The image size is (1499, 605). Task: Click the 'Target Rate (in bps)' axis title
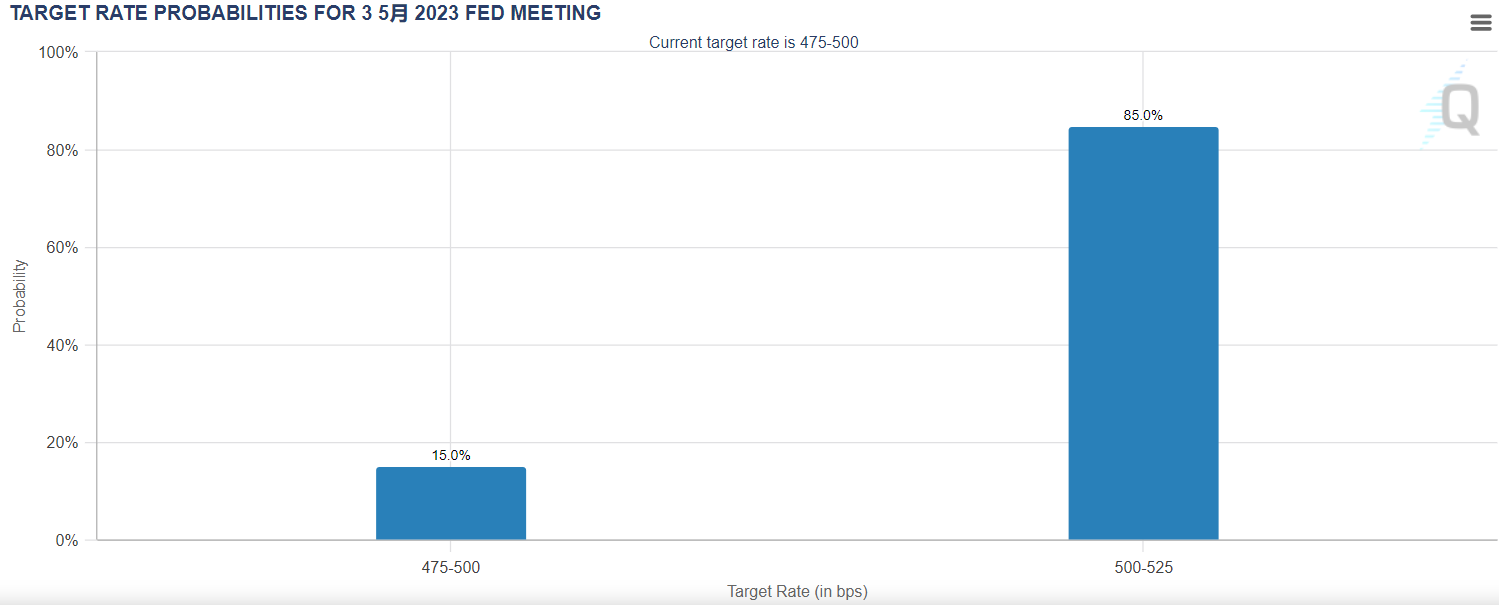tap(797, 591)
